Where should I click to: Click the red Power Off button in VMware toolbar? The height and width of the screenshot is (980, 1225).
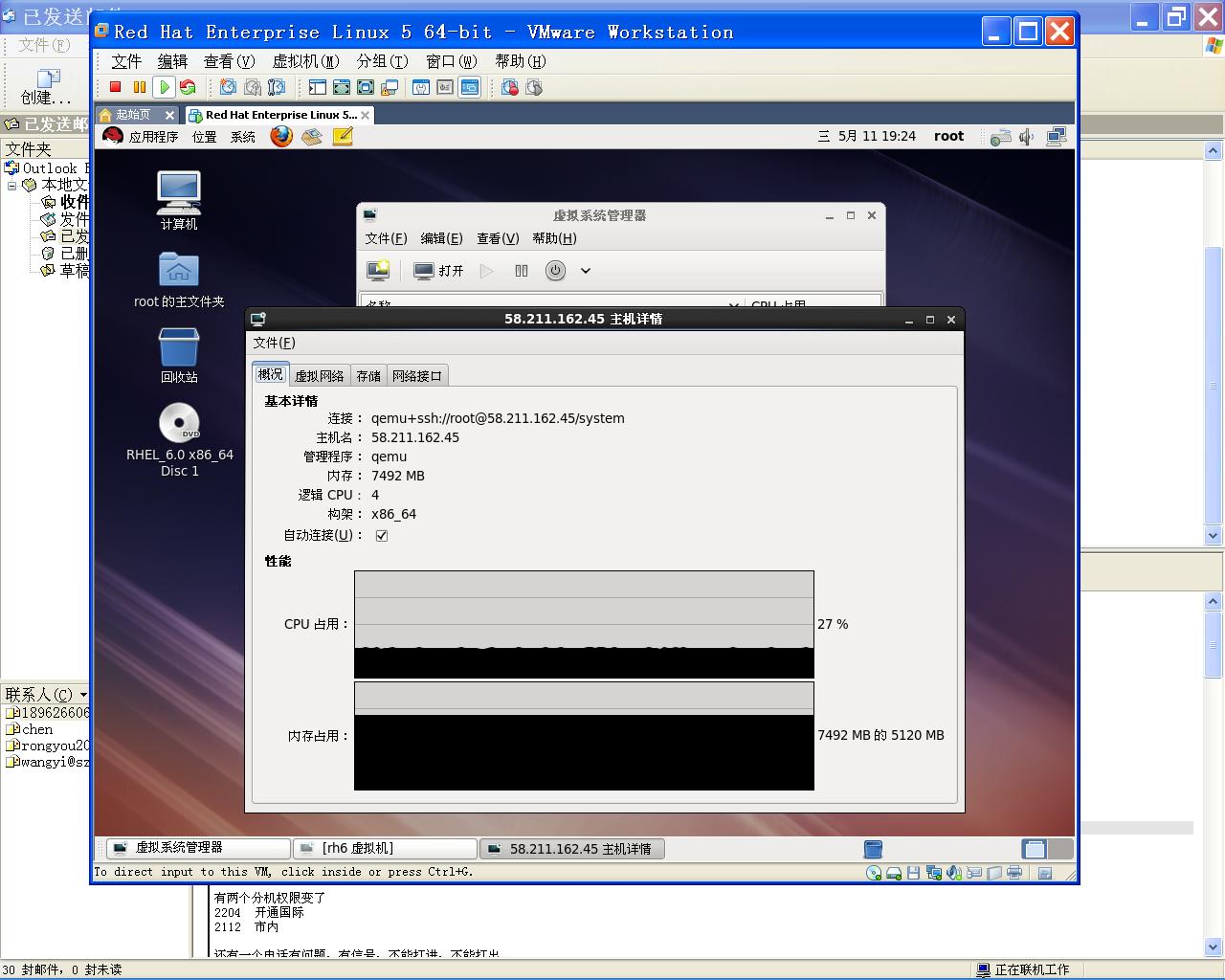[x=116, y=87]
